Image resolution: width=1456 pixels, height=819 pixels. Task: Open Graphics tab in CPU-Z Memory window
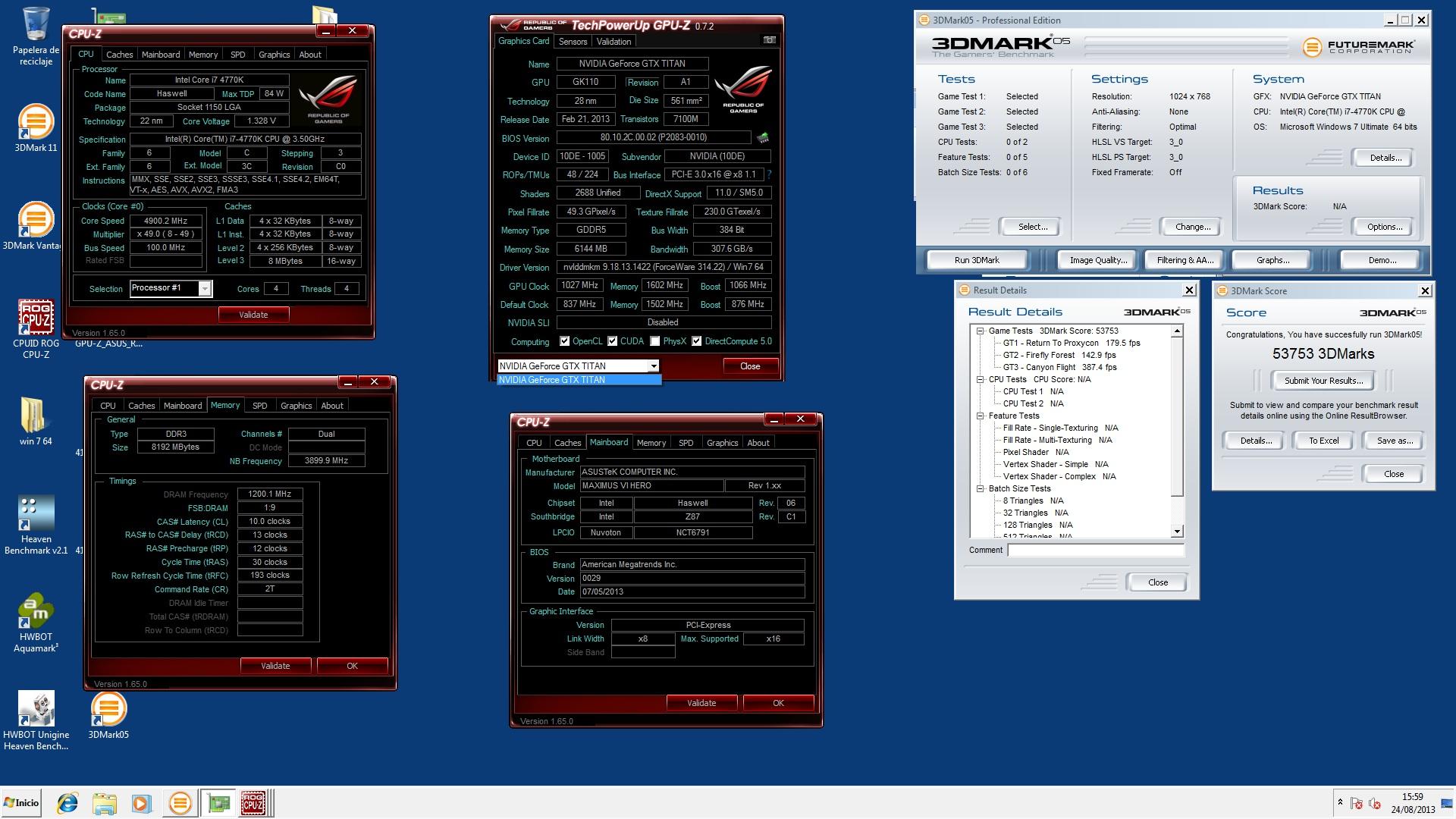pyautogui.click(x=296, y=406)
